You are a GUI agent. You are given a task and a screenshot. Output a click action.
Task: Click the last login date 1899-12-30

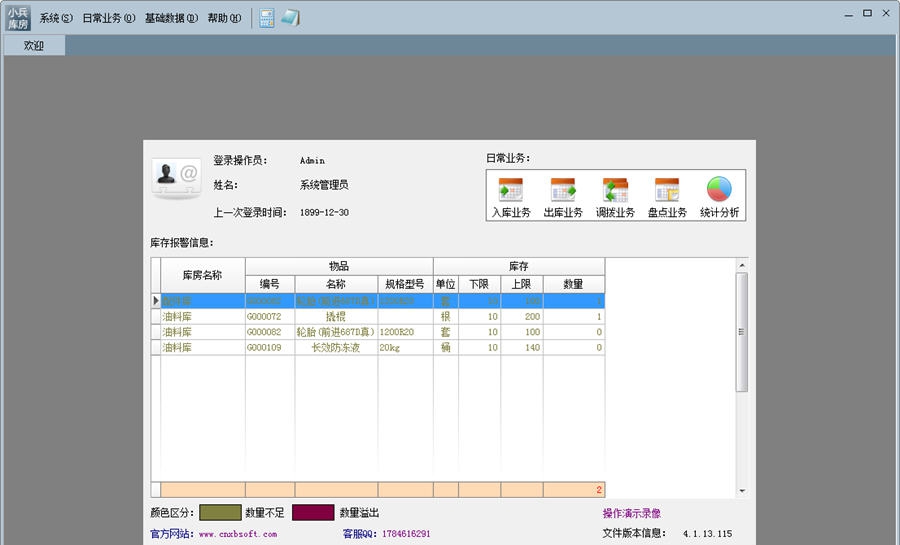324,212
